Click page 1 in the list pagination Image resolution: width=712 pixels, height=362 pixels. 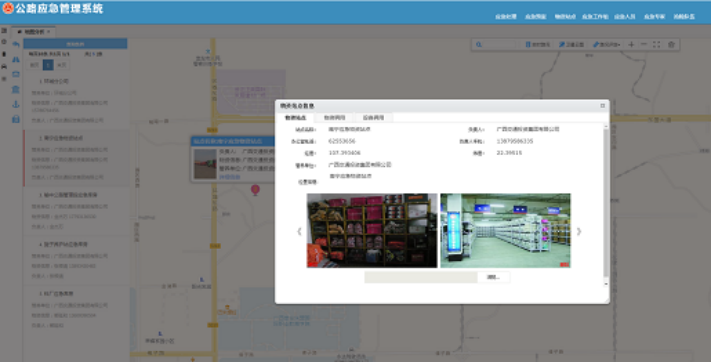coord(48,65)
